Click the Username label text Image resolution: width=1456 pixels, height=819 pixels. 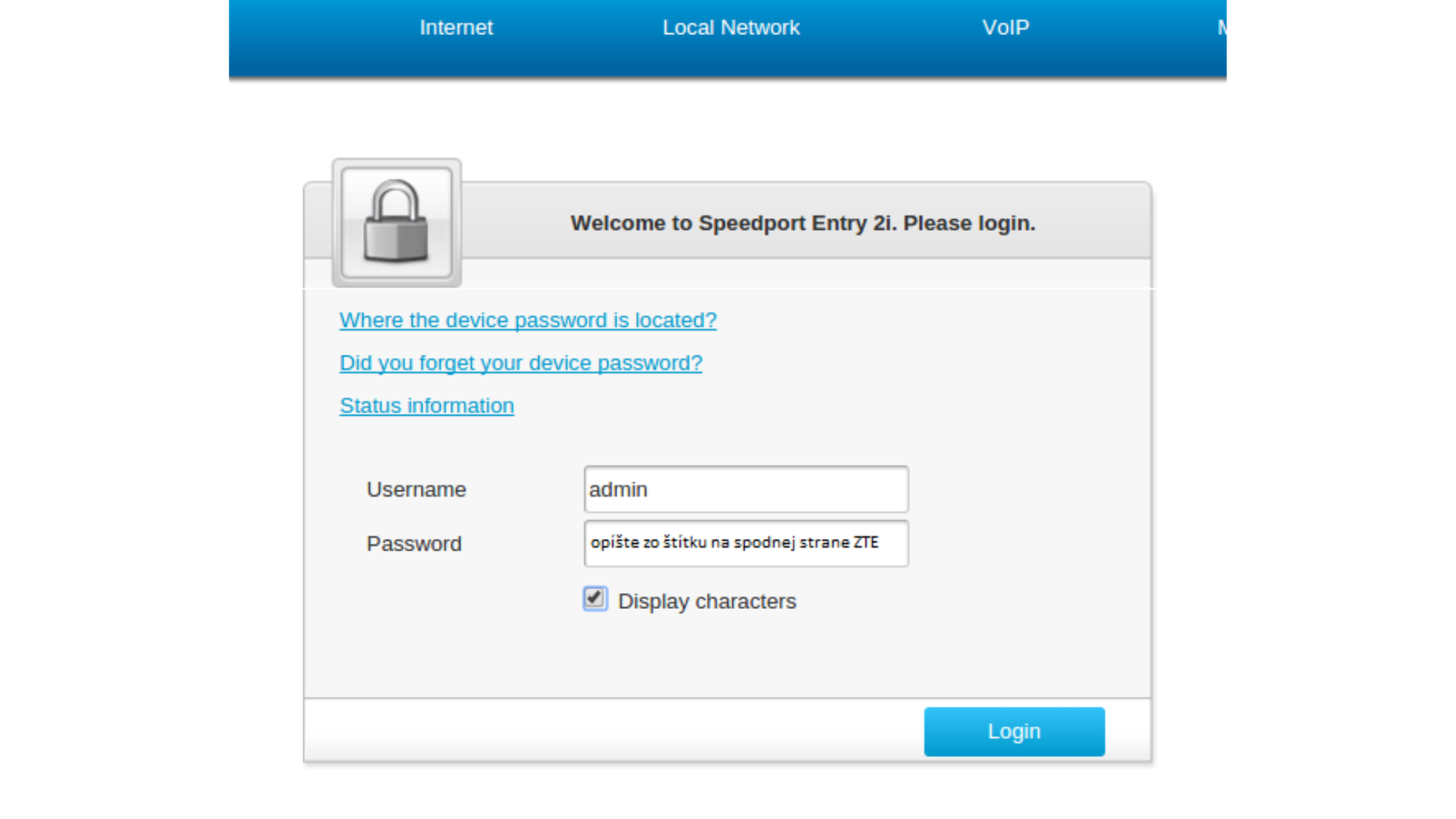(416, 490)
